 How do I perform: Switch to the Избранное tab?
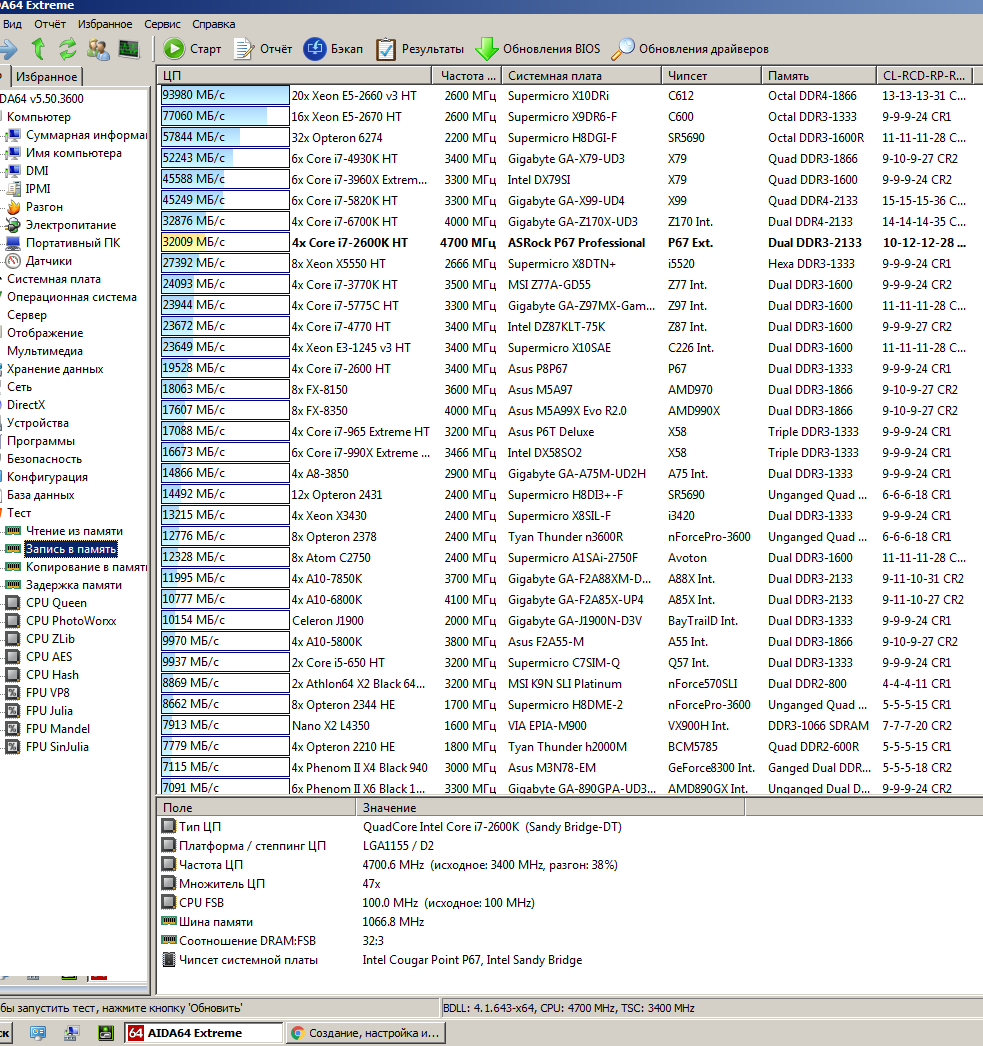click(x=47, y=77)
